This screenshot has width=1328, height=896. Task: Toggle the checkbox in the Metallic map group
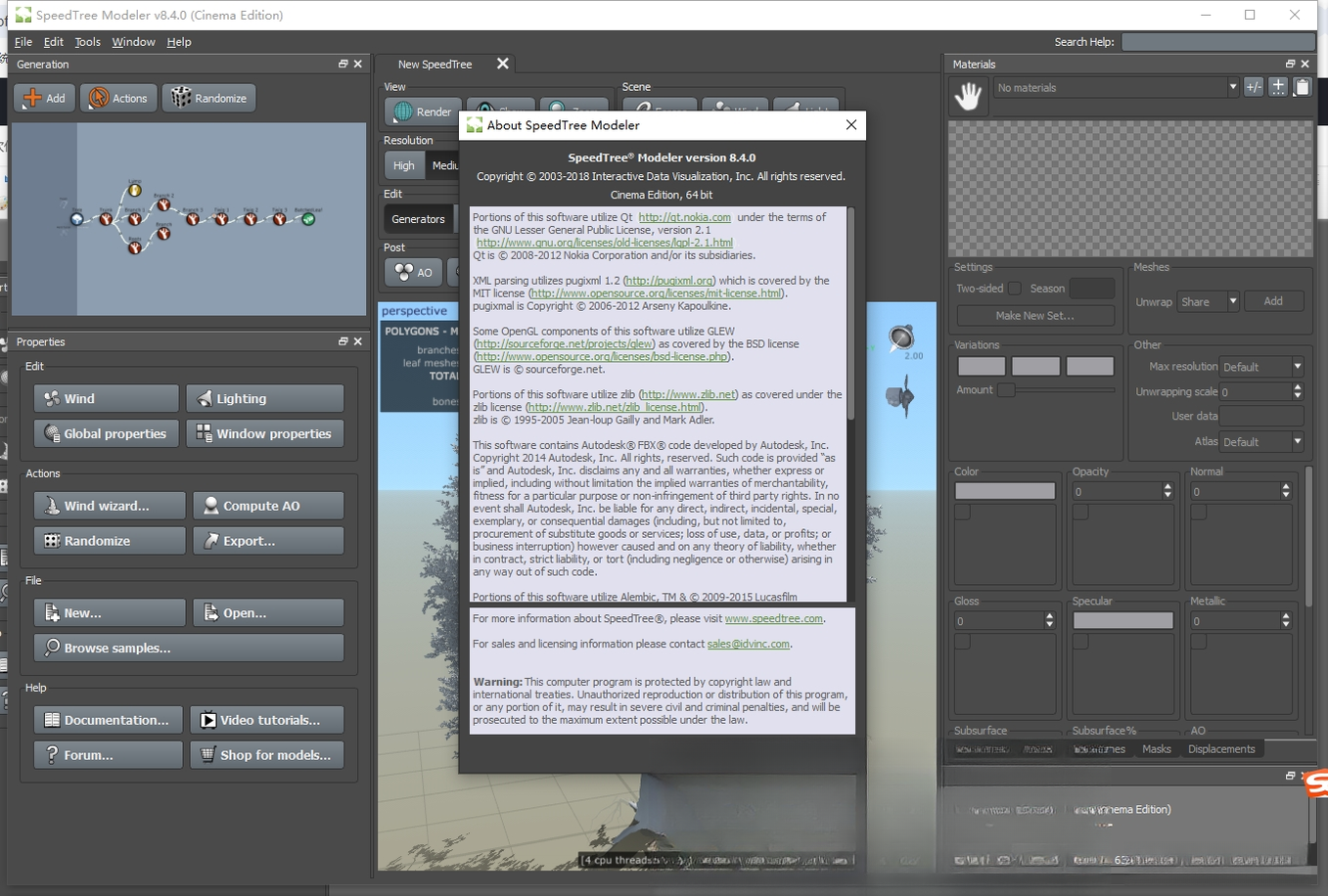[1199, 642]
